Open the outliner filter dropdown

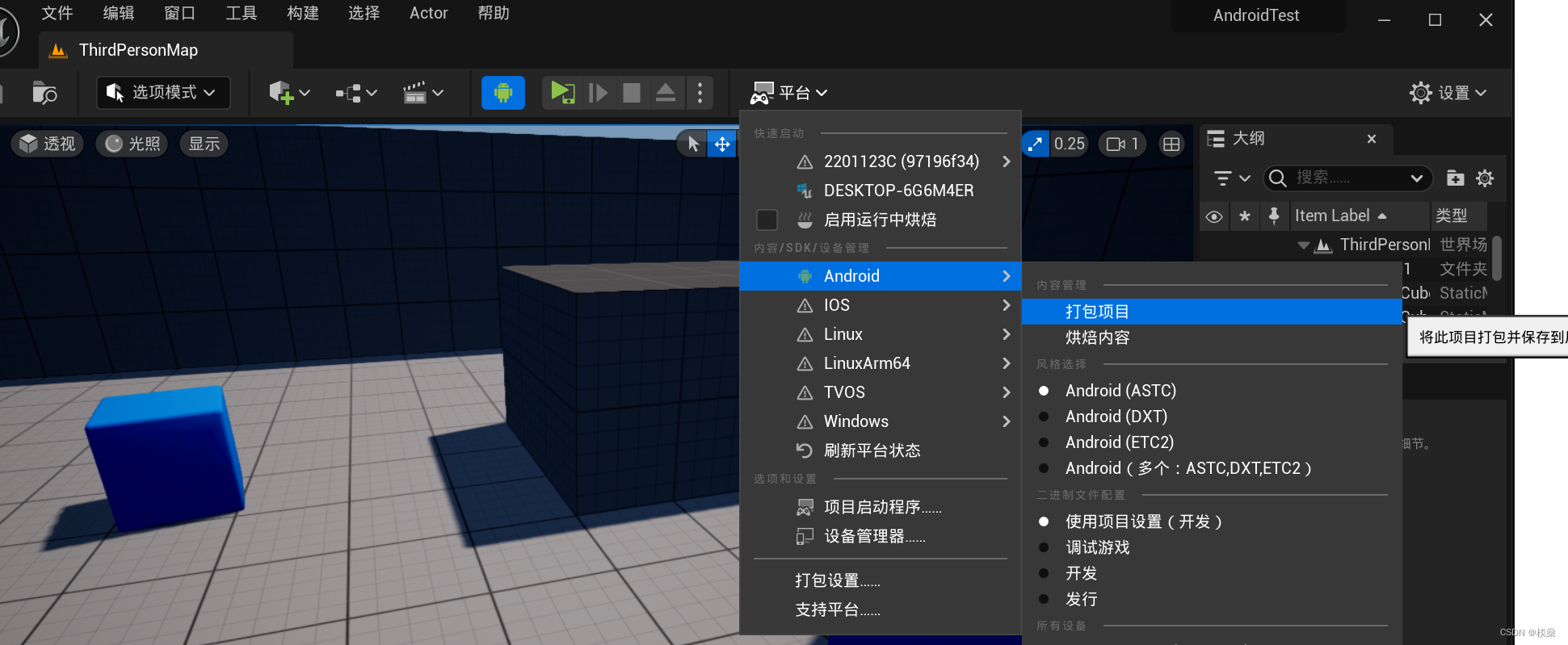point(1233,178)
